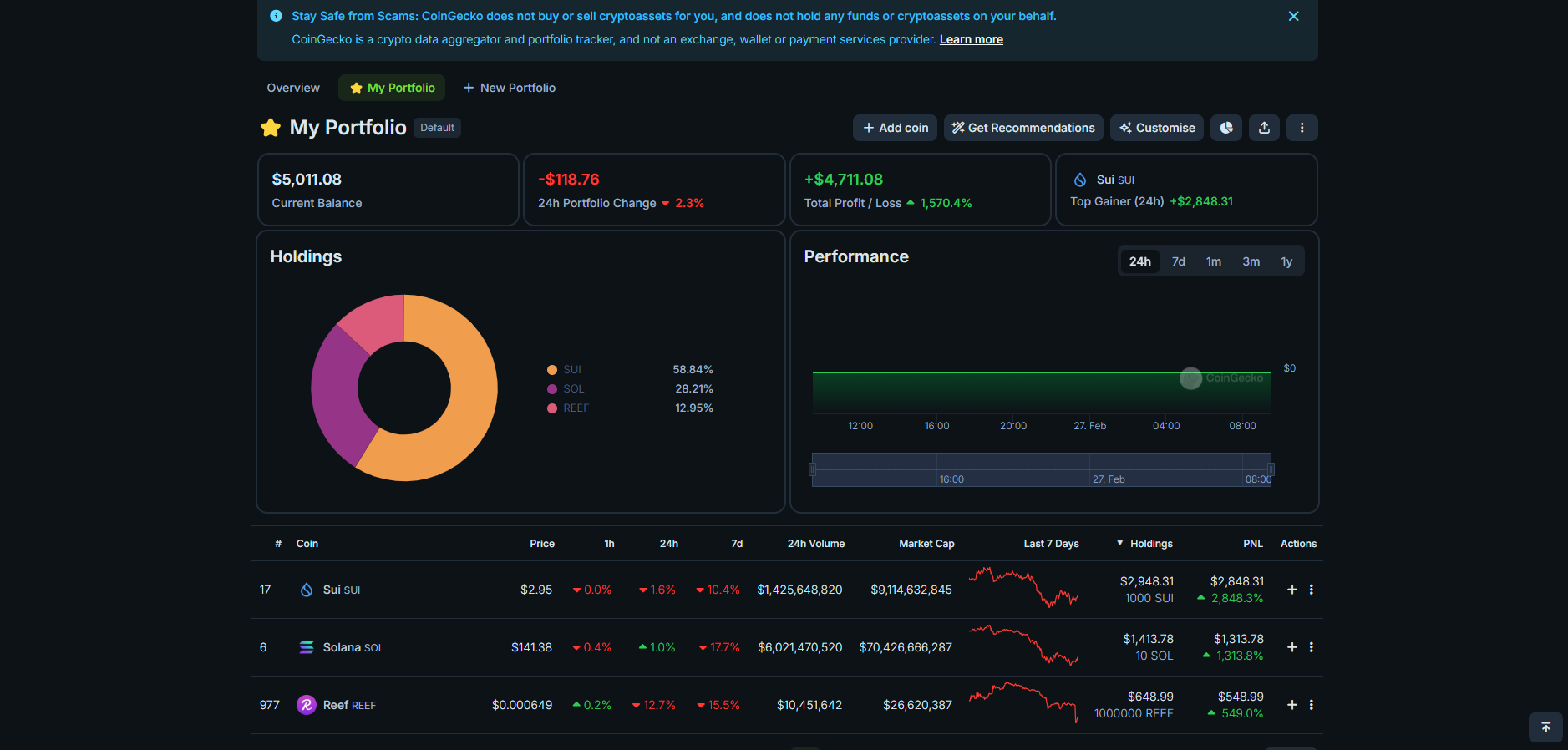Click the Add coin button

[895, 128]
